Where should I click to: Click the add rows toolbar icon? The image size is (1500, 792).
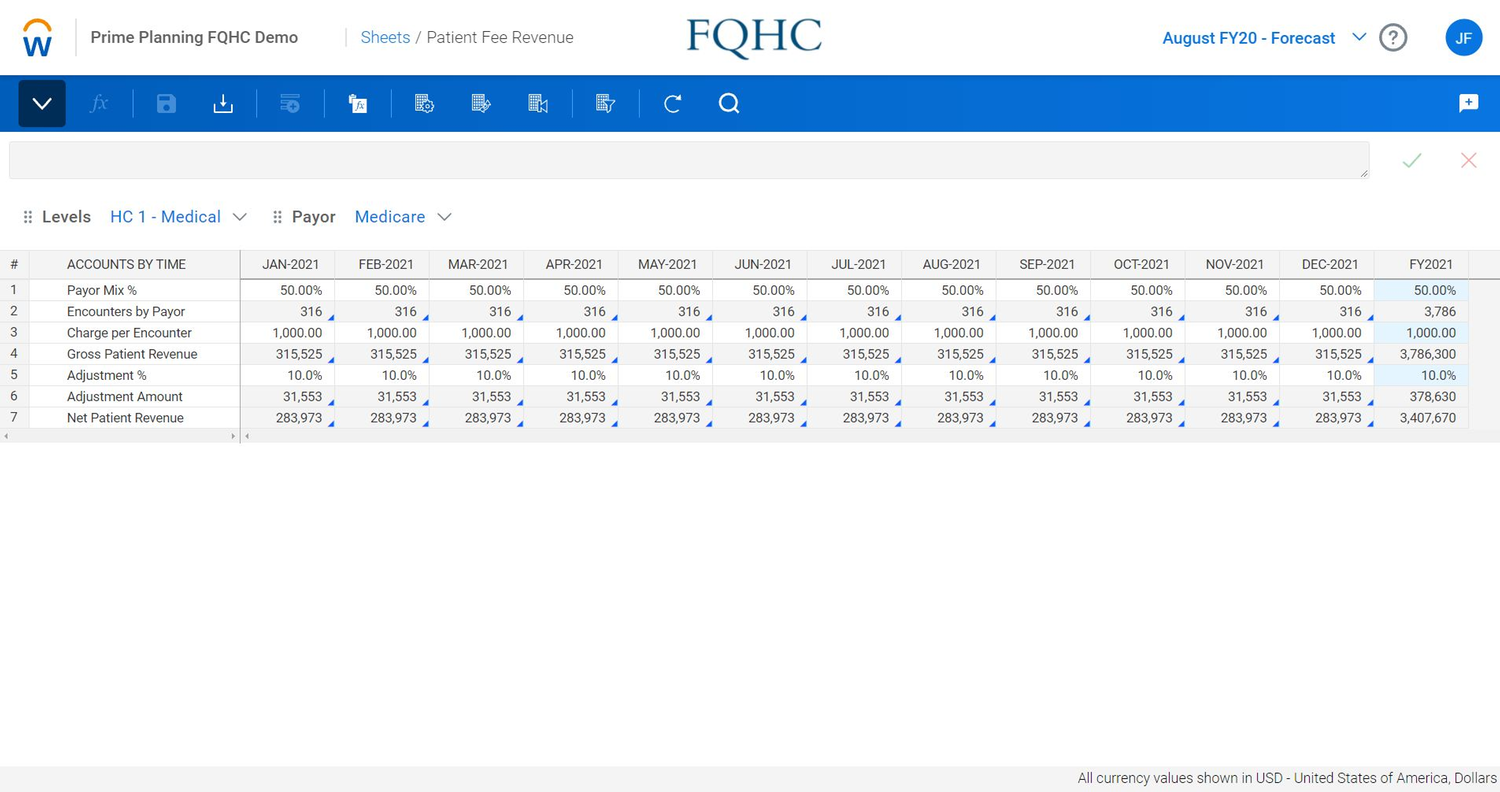click(x=290, y=103)
